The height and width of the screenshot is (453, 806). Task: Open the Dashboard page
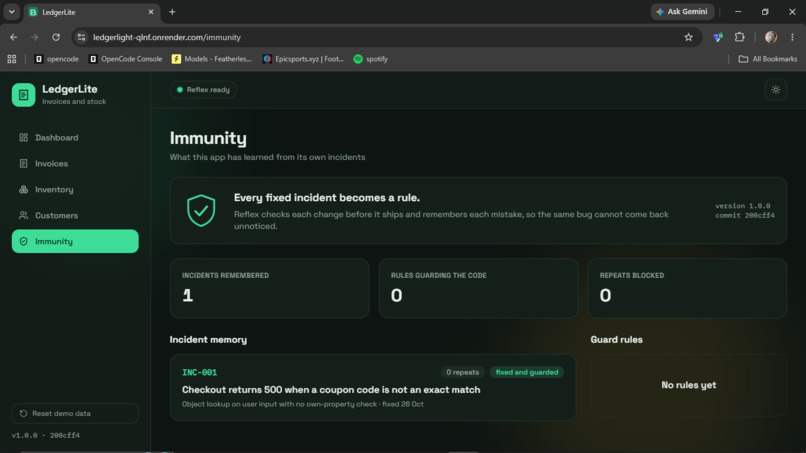75,137
